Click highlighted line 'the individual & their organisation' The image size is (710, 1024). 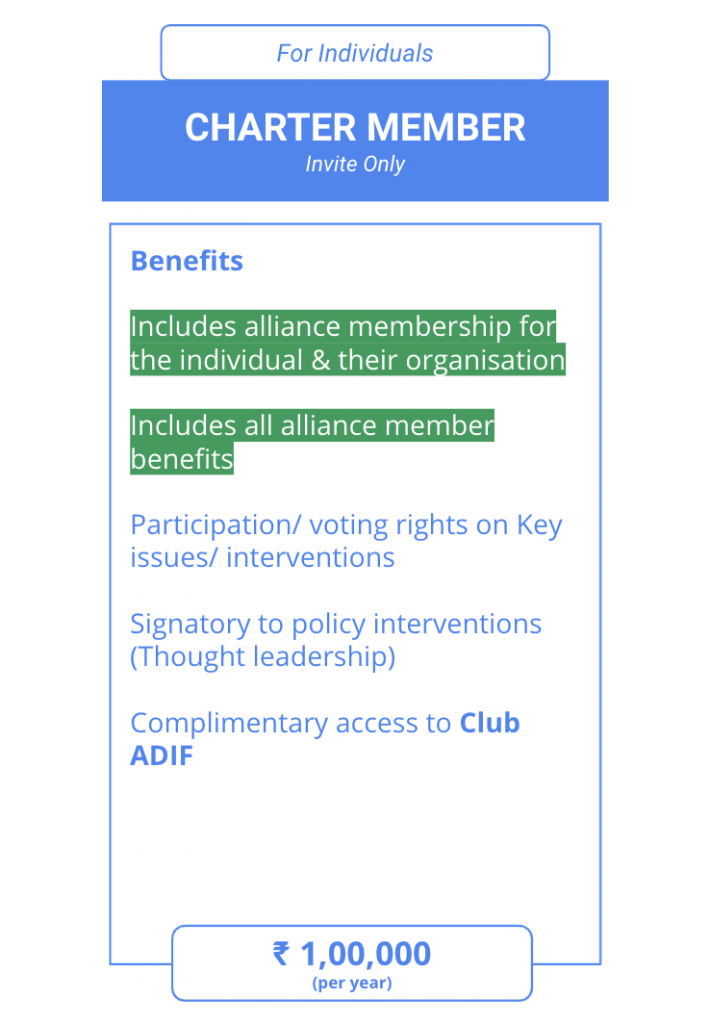point(347,360)
